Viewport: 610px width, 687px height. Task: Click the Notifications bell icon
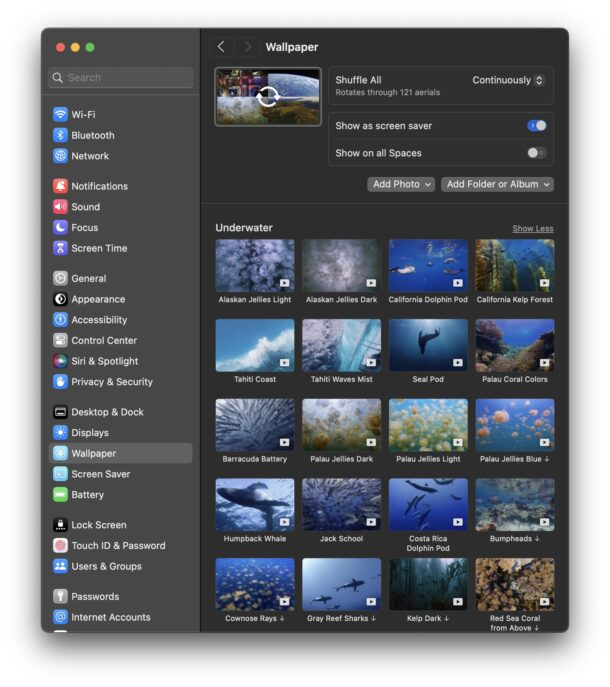[x=60, y=186]
